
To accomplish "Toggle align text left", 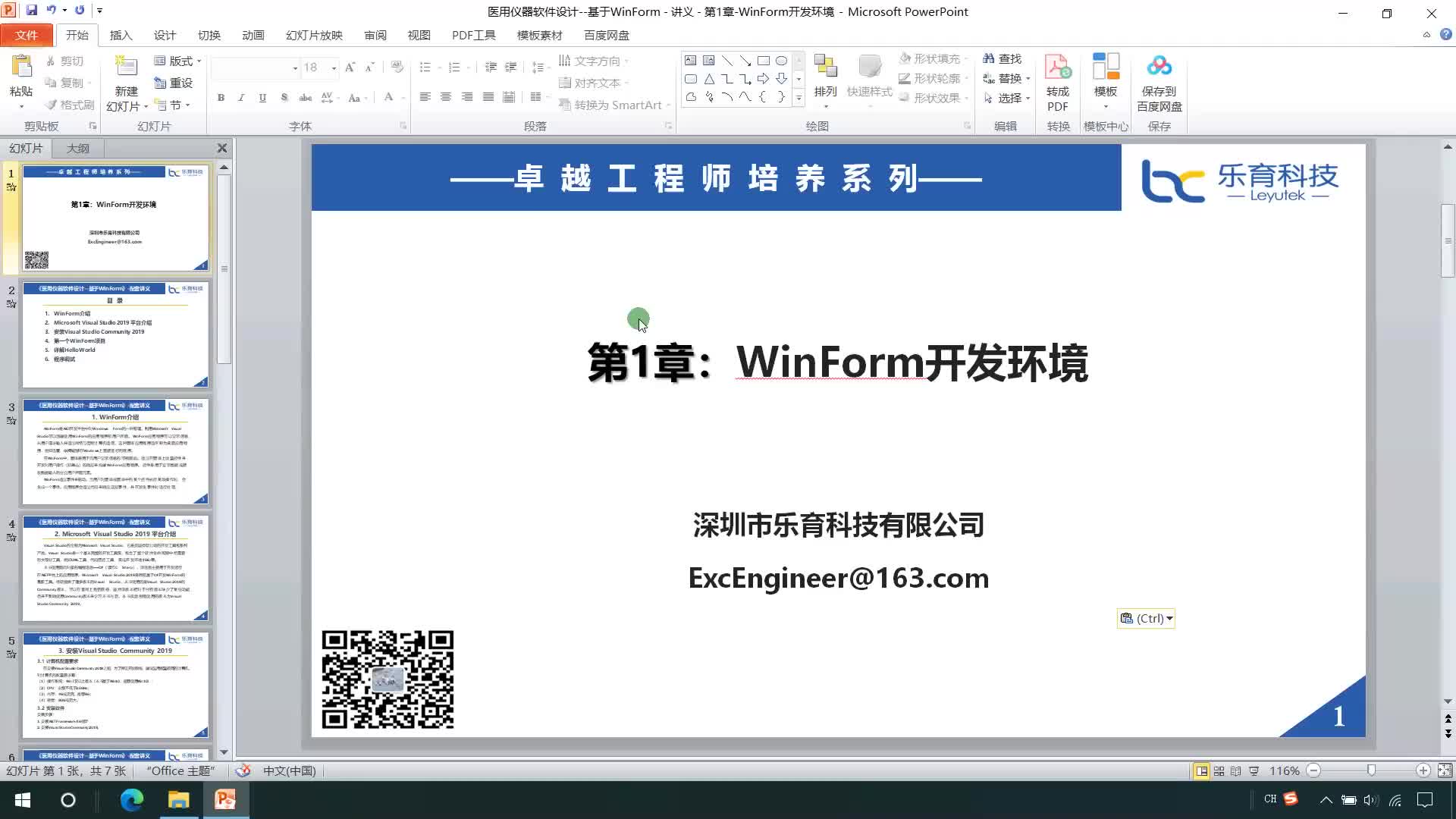I will pos(425,97).
